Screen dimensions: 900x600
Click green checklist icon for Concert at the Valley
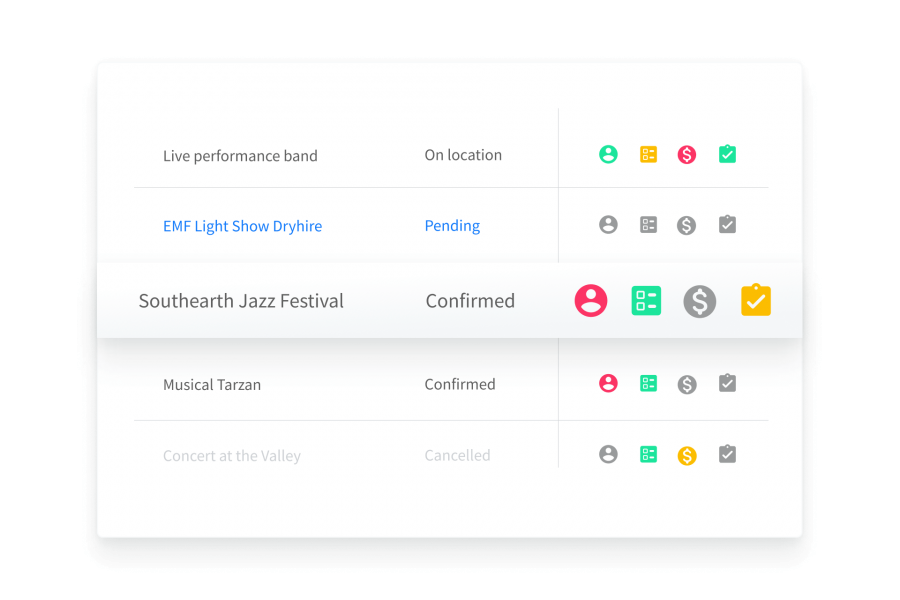click(648, 455)
